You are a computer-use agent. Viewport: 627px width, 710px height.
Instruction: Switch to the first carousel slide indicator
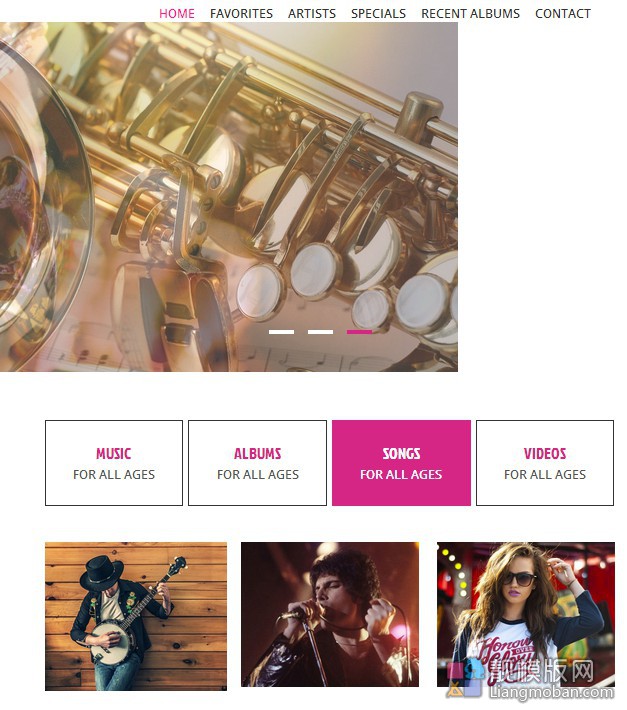[x=281, y=332]
